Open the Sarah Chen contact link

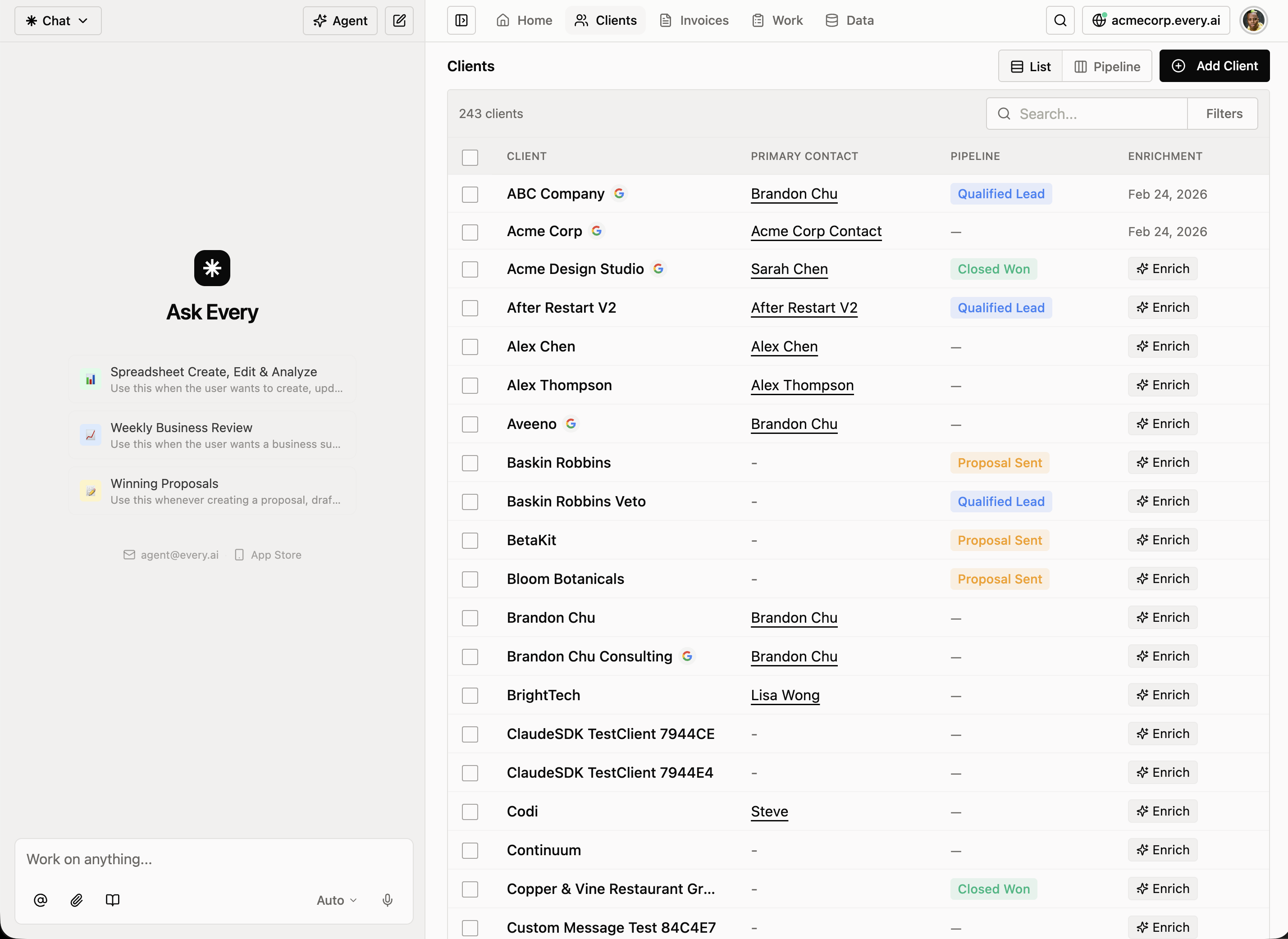pyautogui.click(x=789, y=269)
